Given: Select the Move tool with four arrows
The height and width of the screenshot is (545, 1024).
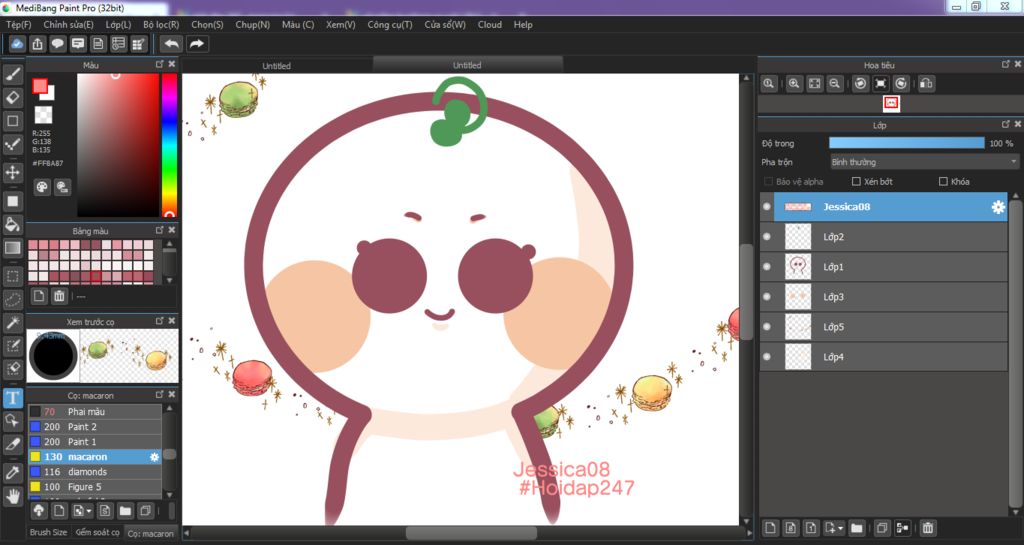Looking at the screenshot, I should [12, 172].
